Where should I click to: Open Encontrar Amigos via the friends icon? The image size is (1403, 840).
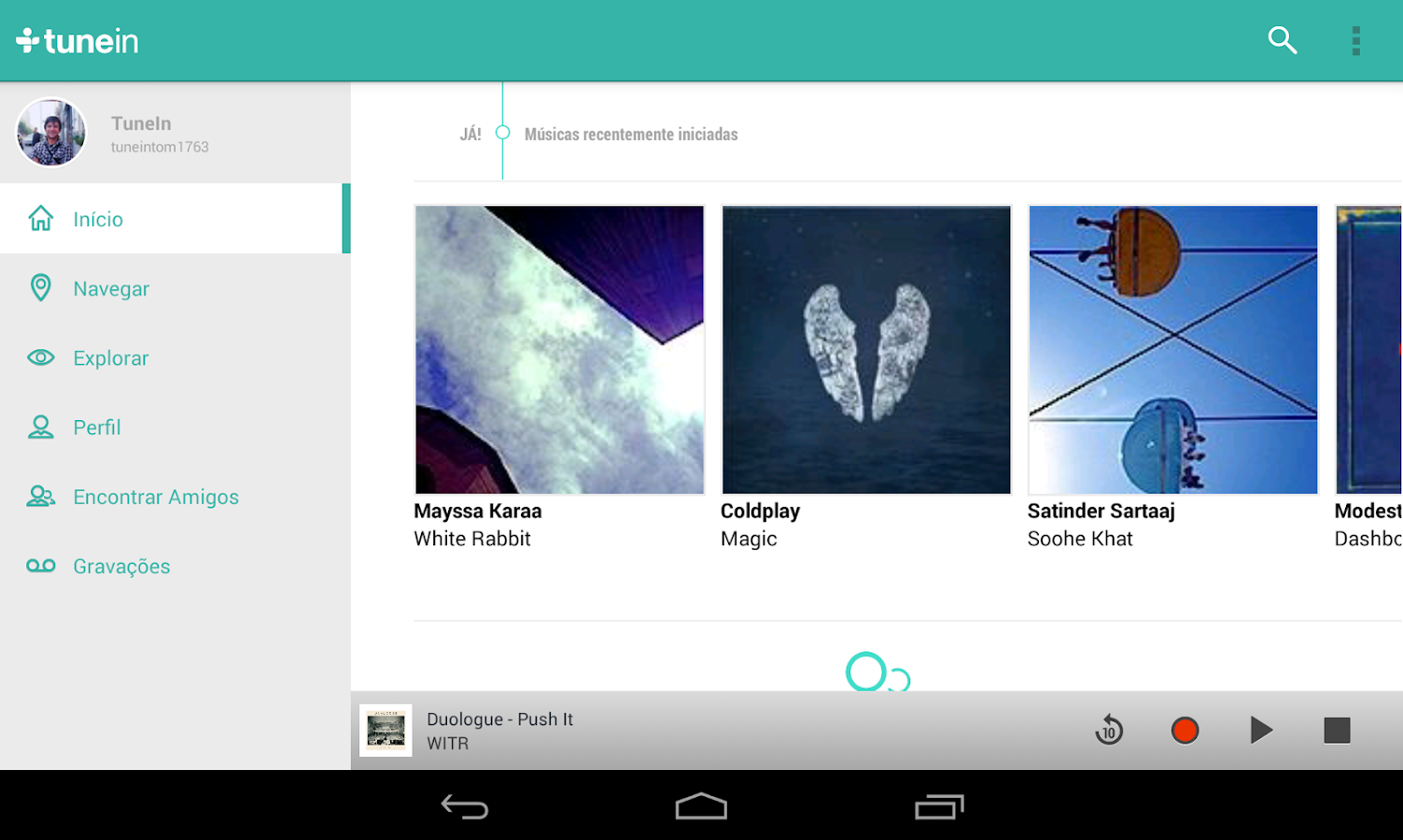pos(40,497)
